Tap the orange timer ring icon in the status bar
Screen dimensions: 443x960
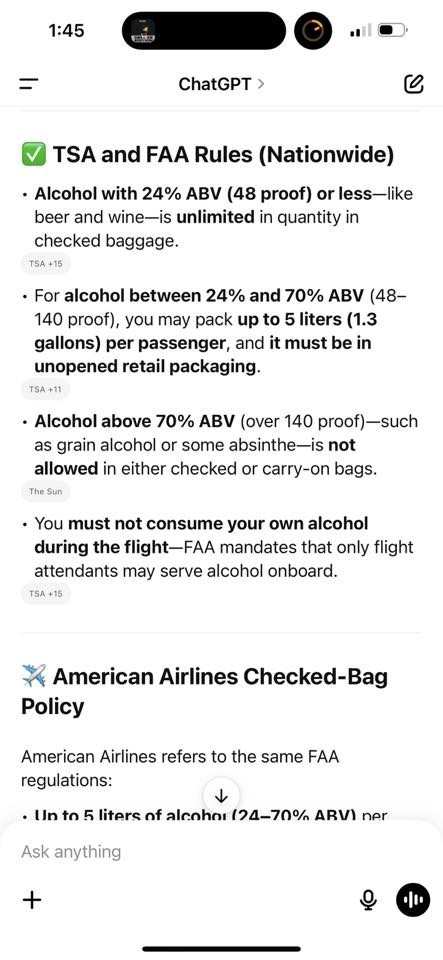click(313, 30)
